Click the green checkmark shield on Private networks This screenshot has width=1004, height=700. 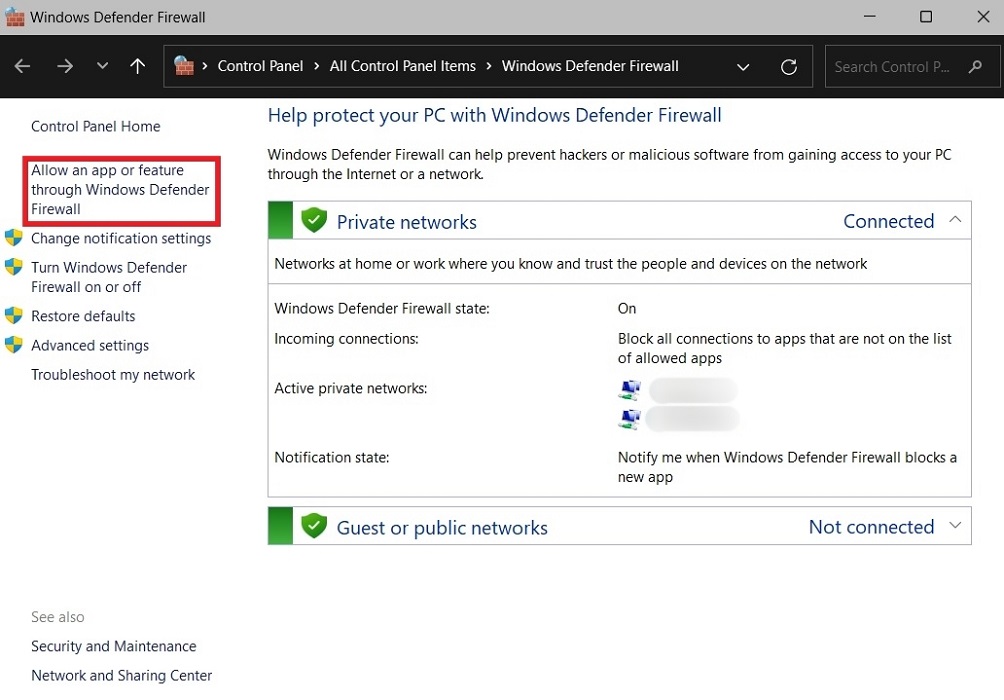click(x=314, y=220)
